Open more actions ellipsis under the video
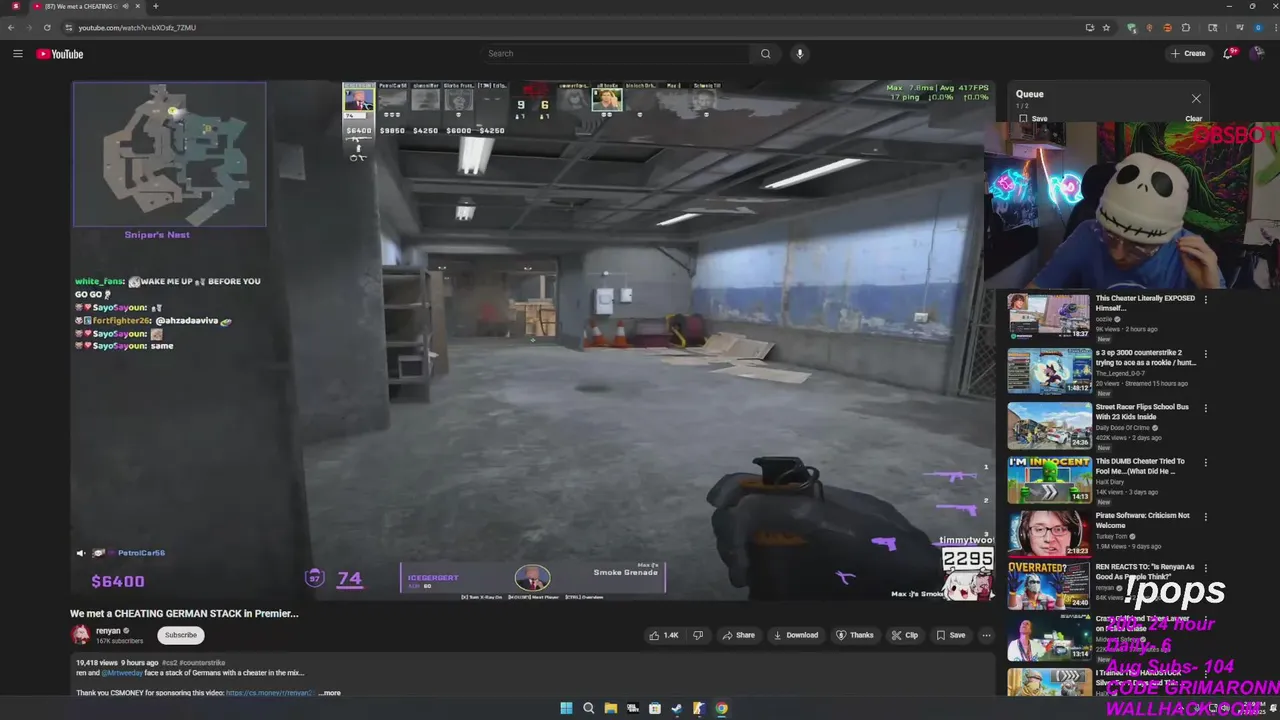 [x=986, y=635]
